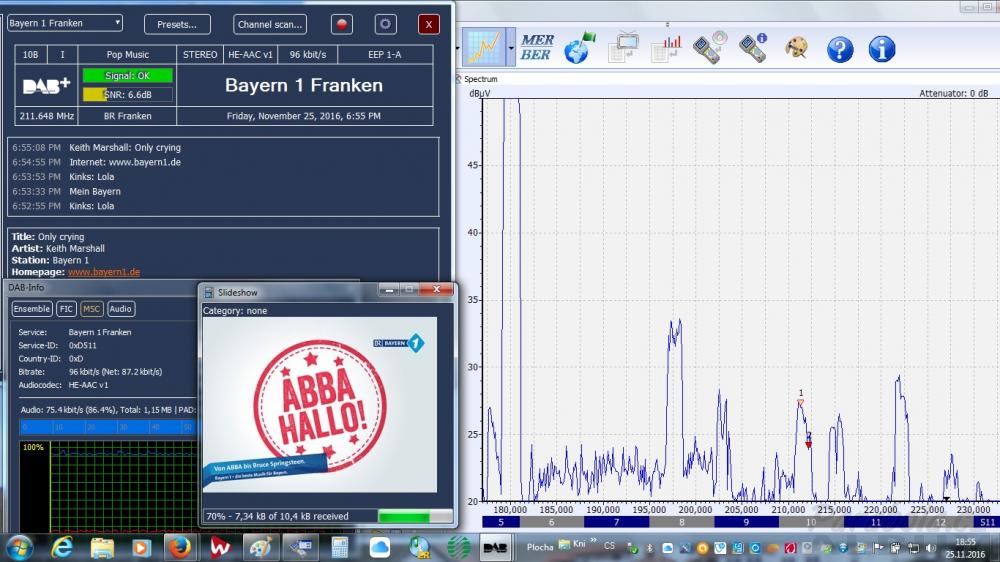
Task: Click the TV channel table icon
Action: 623,48
